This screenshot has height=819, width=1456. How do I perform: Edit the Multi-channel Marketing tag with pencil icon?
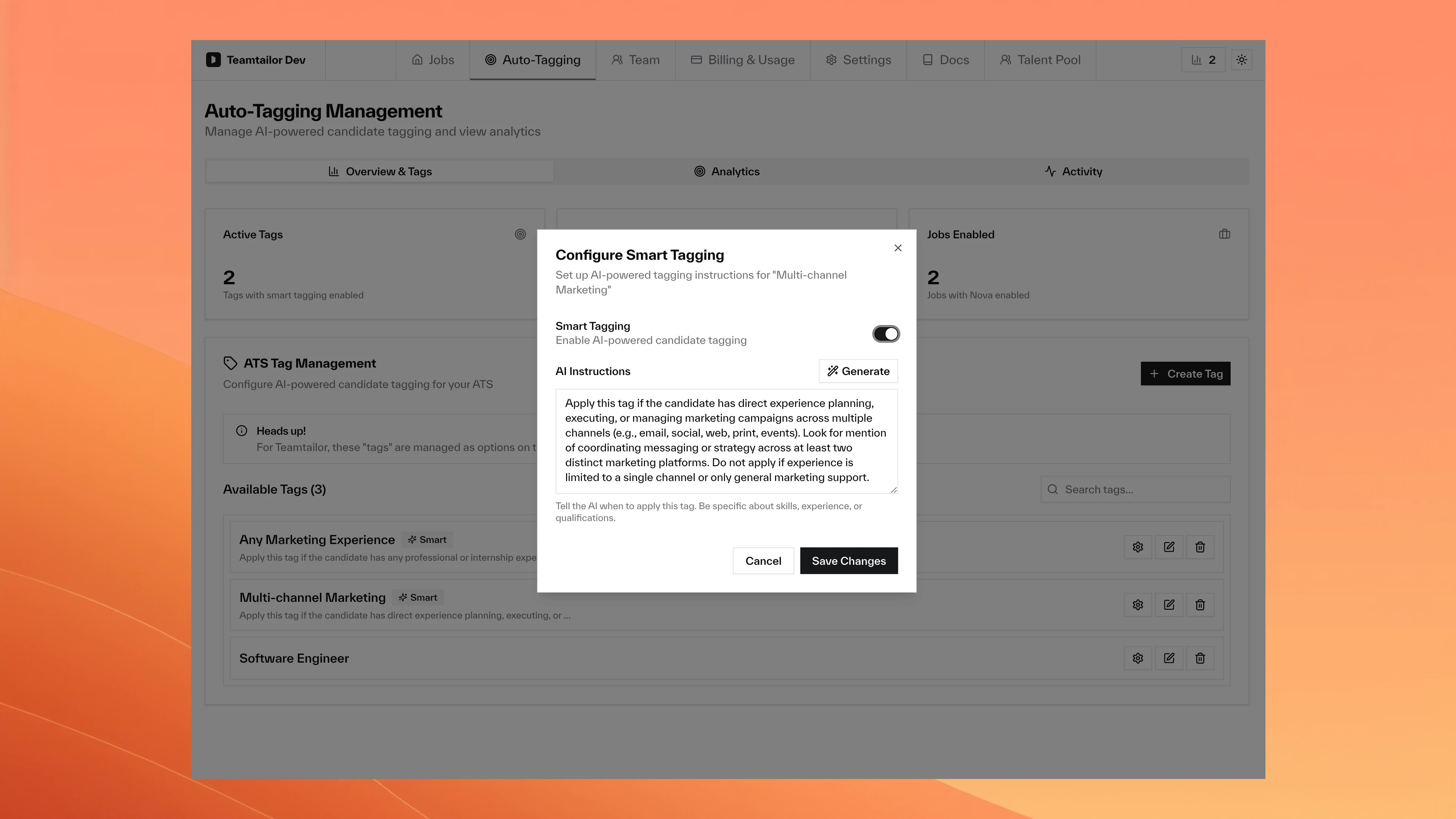[x=1169, y=604]
